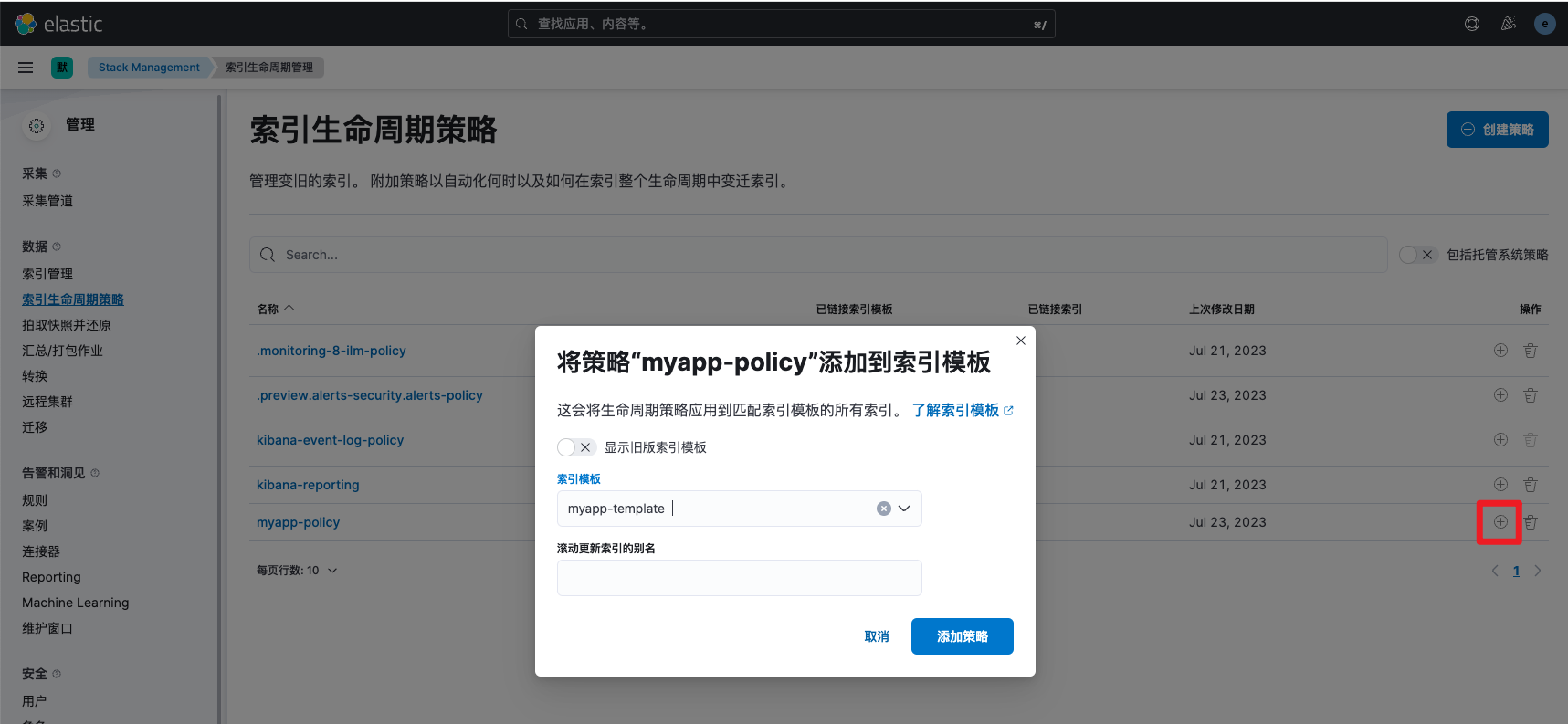Toggle 显示旧版索引模板 switch
Viewport: 1568px width, 724px height.
pyautogui.click(x=576, y=447)
